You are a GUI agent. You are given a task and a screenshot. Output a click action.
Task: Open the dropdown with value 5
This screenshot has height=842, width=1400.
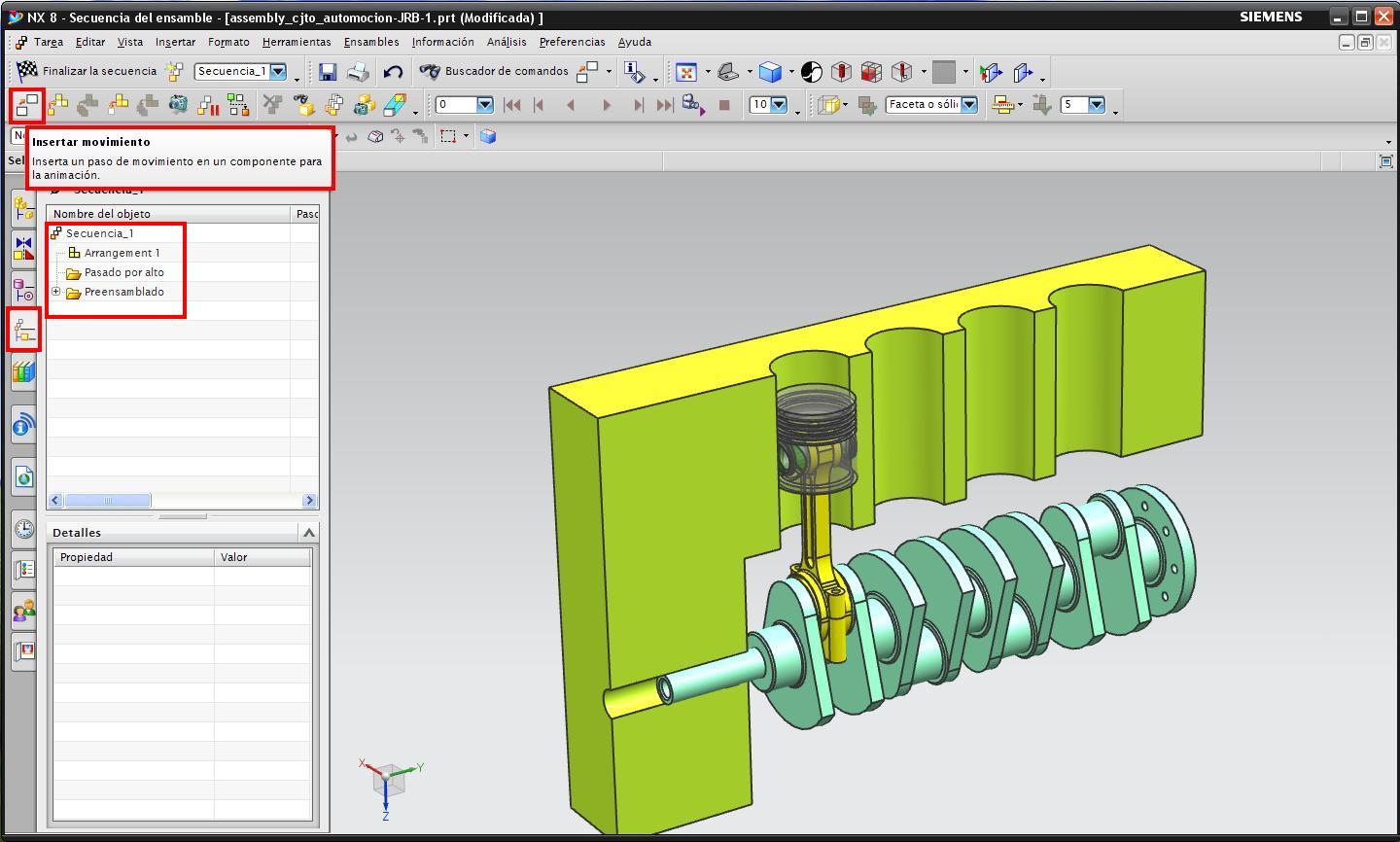(1097, 104)
